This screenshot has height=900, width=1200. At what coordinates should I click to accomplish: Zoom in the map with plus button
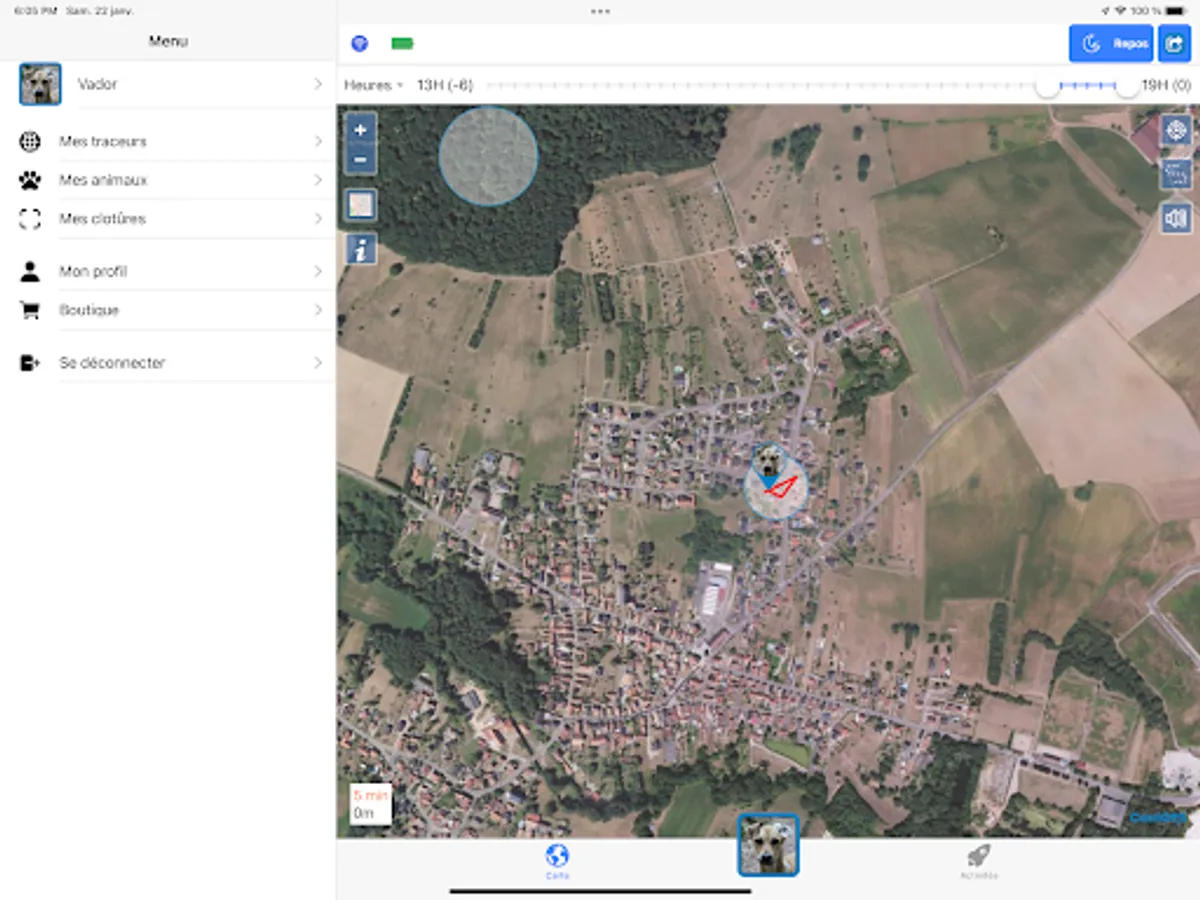pos(361,129)
